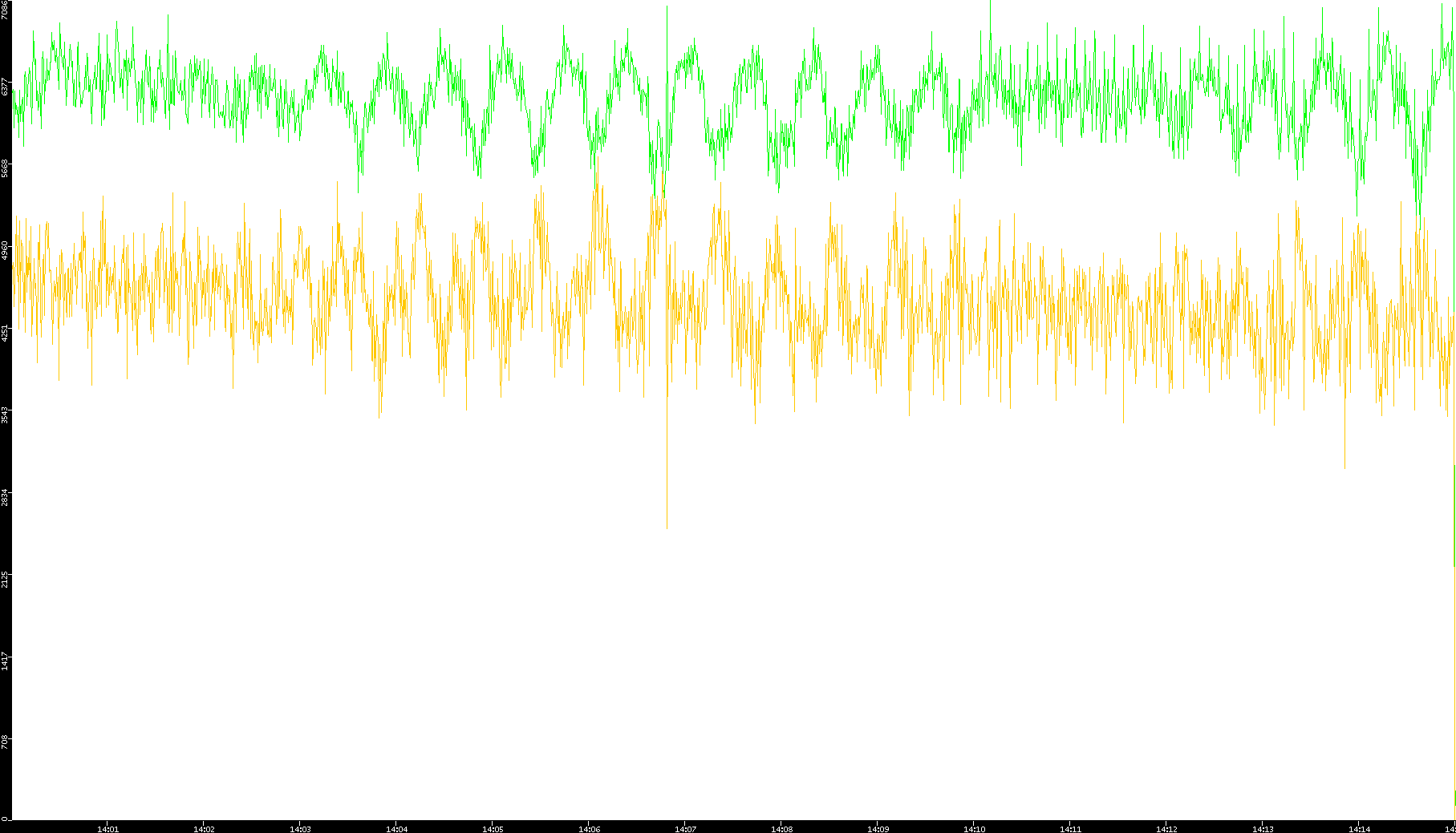
Task: Pick the 14:07 time axis tick
Action: (x=685, y=829)
